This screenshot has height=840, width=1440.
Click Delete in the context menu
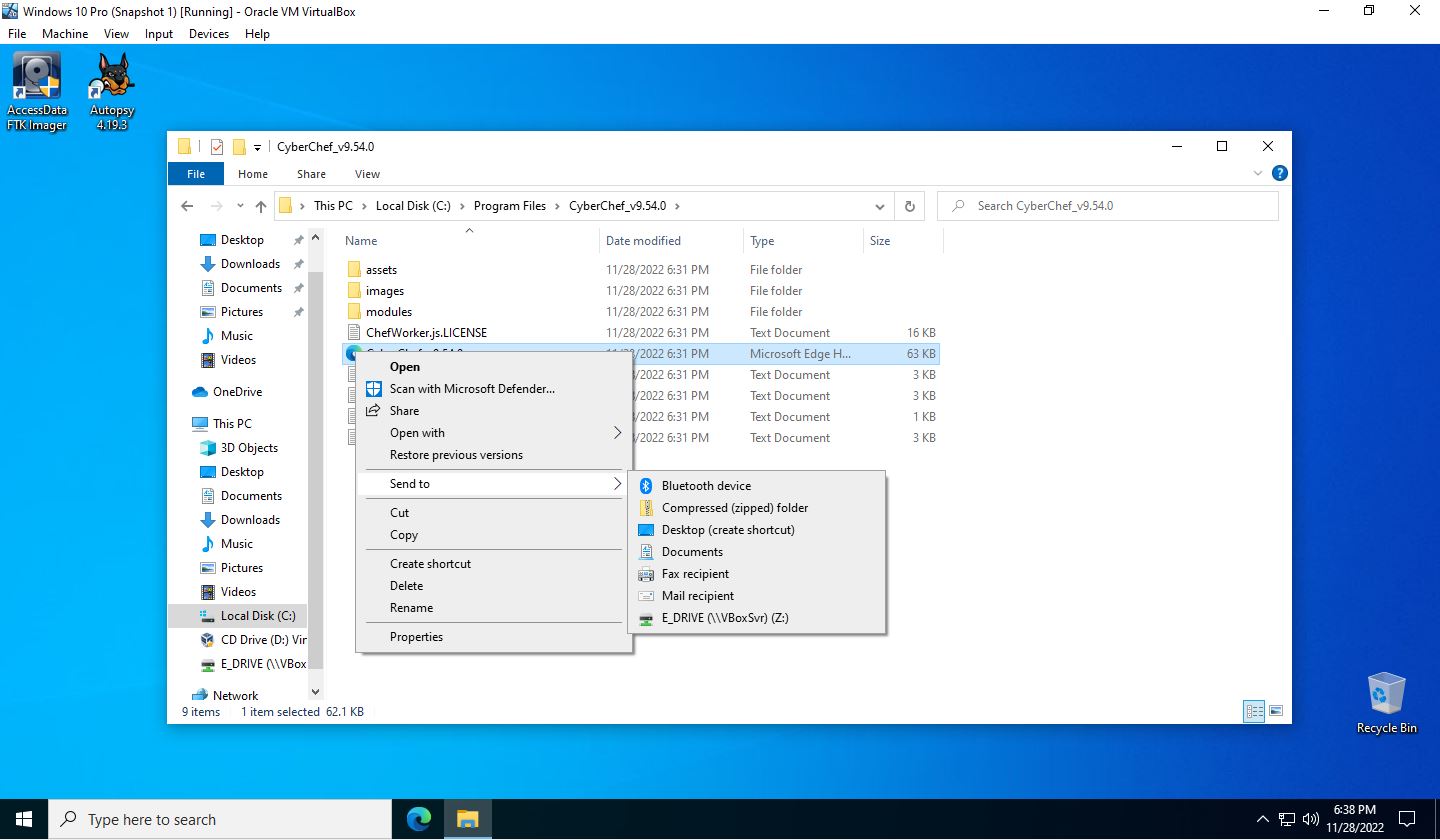pos(494,586)
